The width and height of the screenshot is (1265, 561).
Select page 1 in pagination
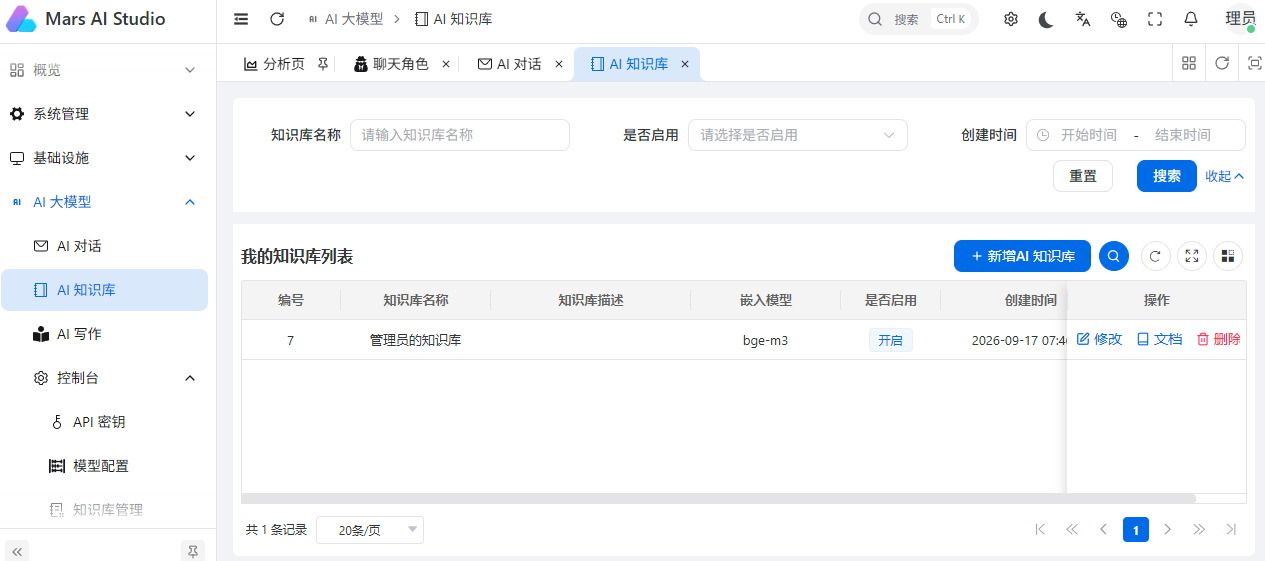(1136, 529)
